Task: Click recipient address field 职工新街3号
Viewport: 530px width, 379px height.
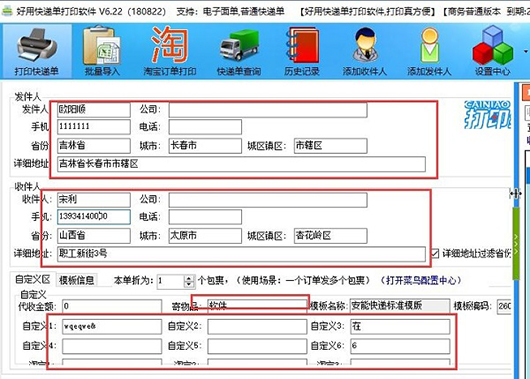Action: coord(241,254)
